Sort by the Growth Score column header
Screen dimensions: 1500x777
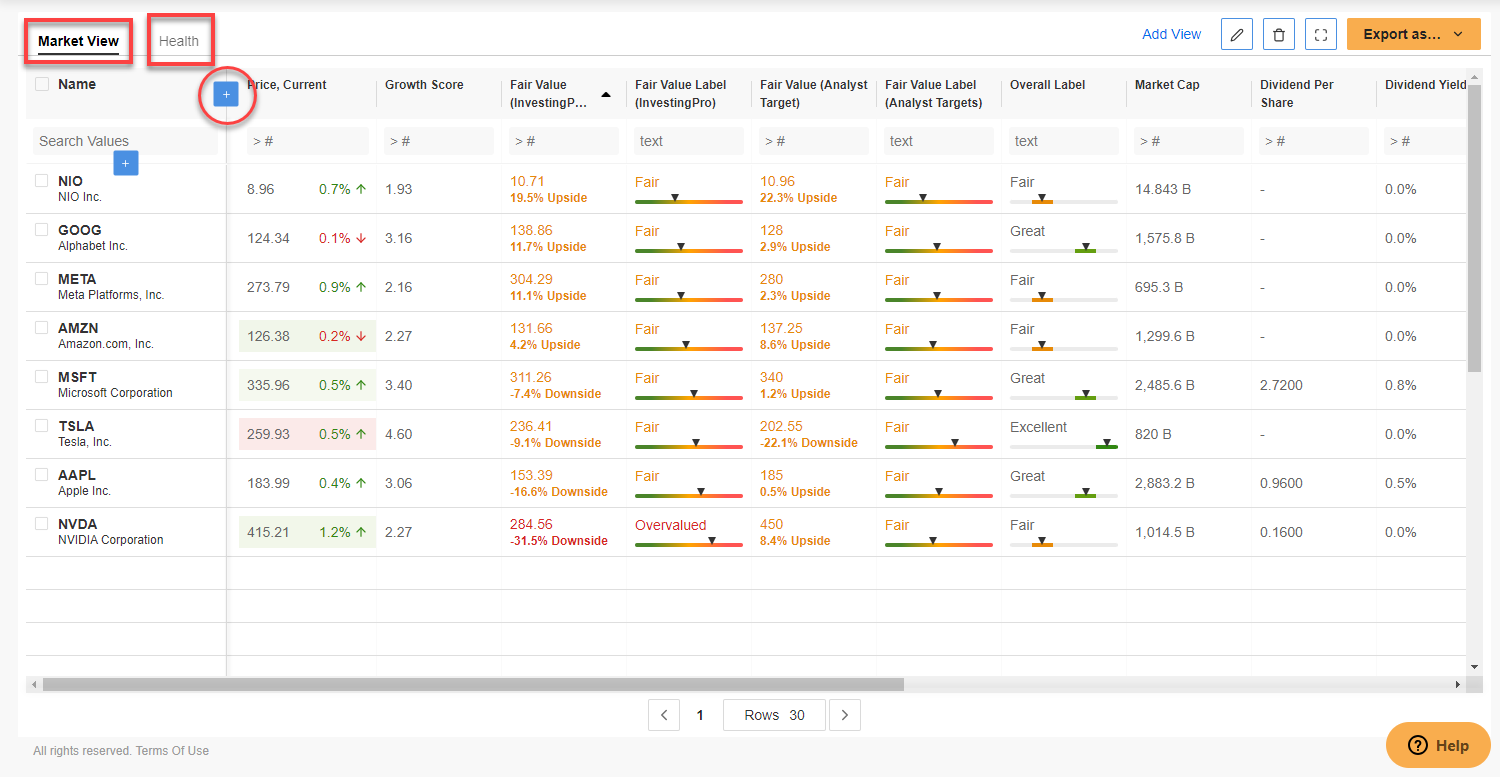click(x=425, y=85)
